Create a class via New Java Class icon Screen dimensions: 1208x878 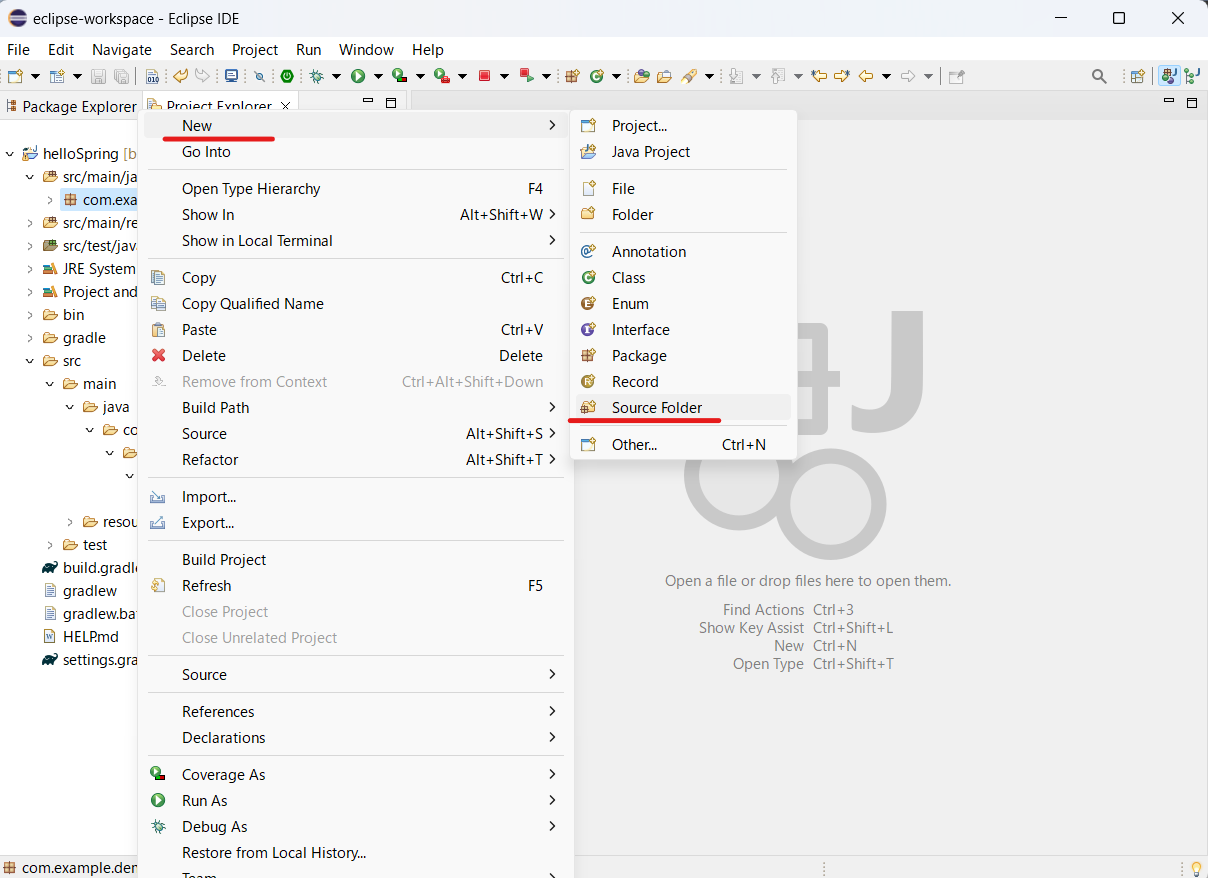click(597, 76)
